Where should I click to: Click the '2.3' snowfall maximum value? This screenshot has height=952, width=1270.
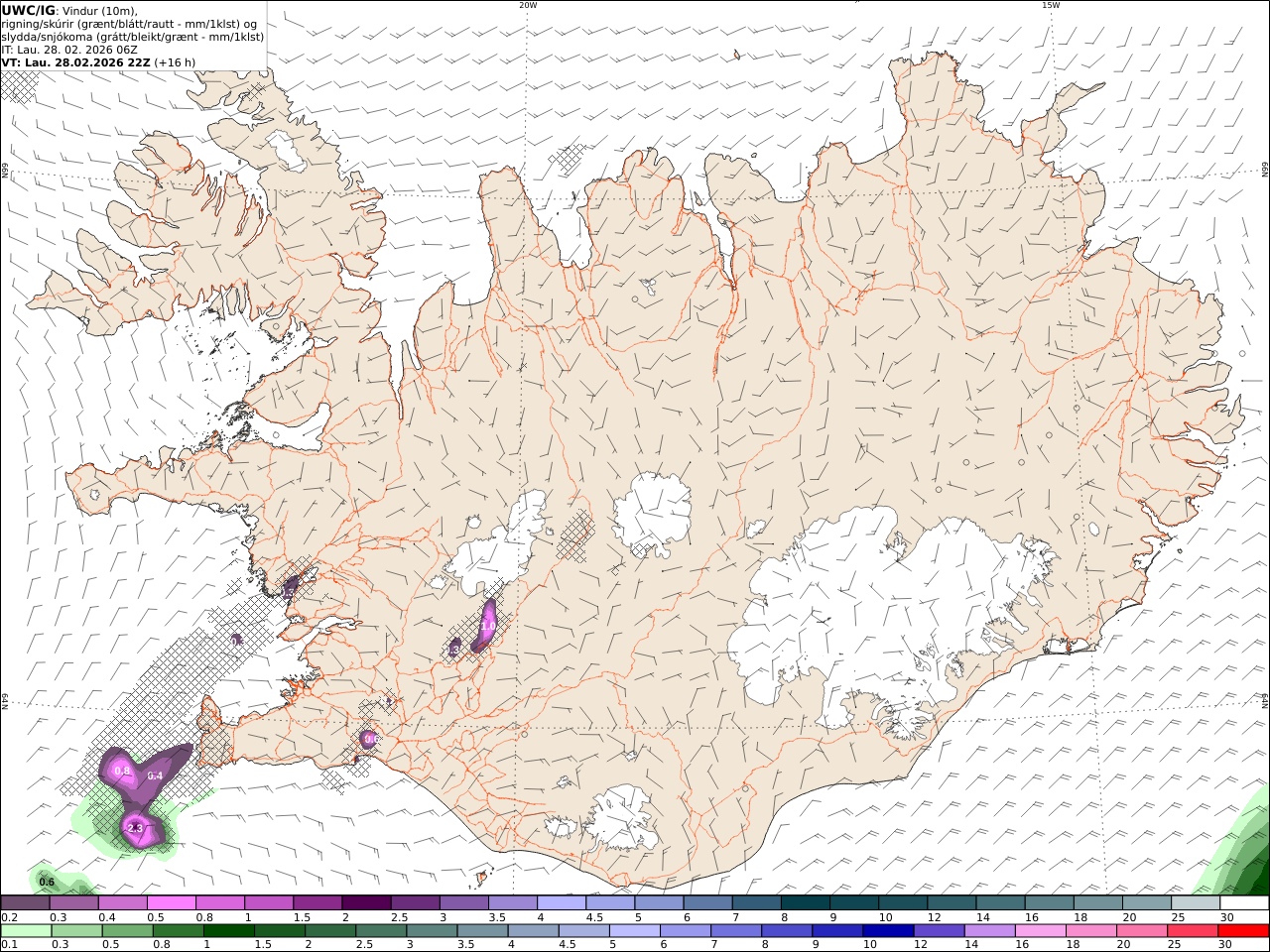tap(136, 827)
